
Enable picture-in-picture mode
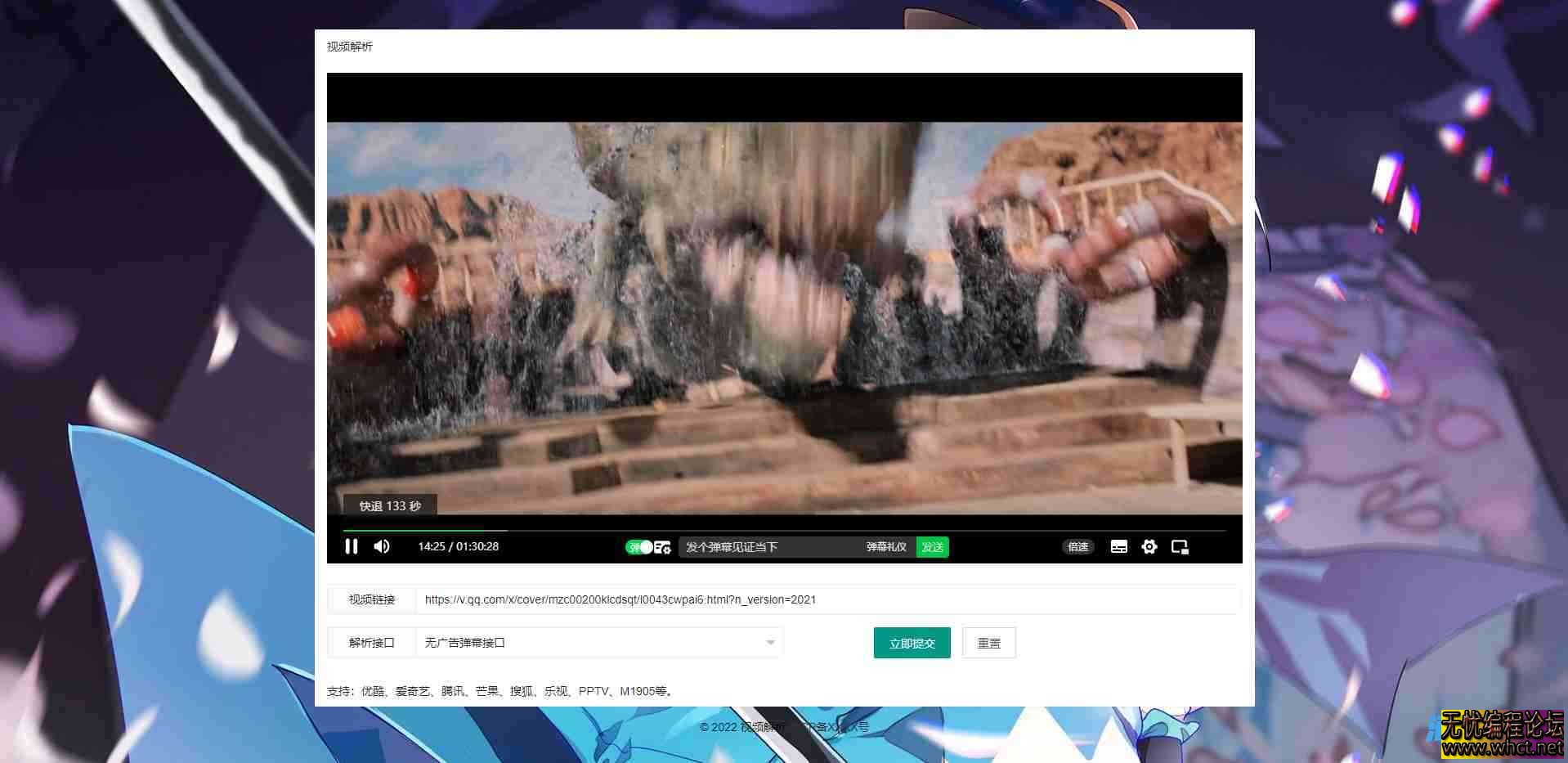tap(1180, 547)
